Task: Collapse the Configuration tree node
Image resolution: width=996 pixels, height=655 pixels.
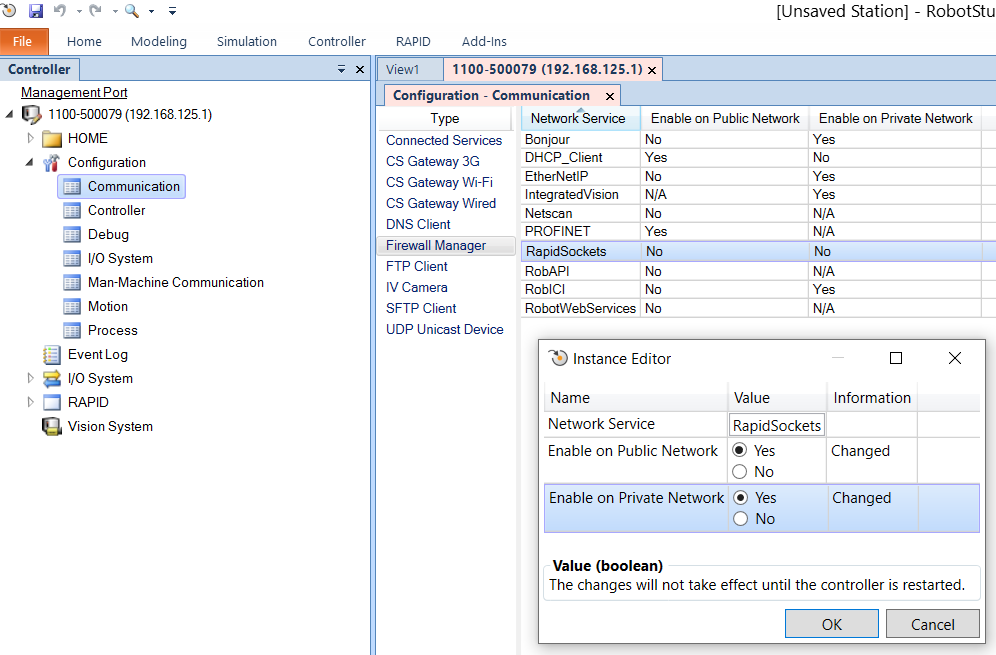Action: [x=30, y=163]
